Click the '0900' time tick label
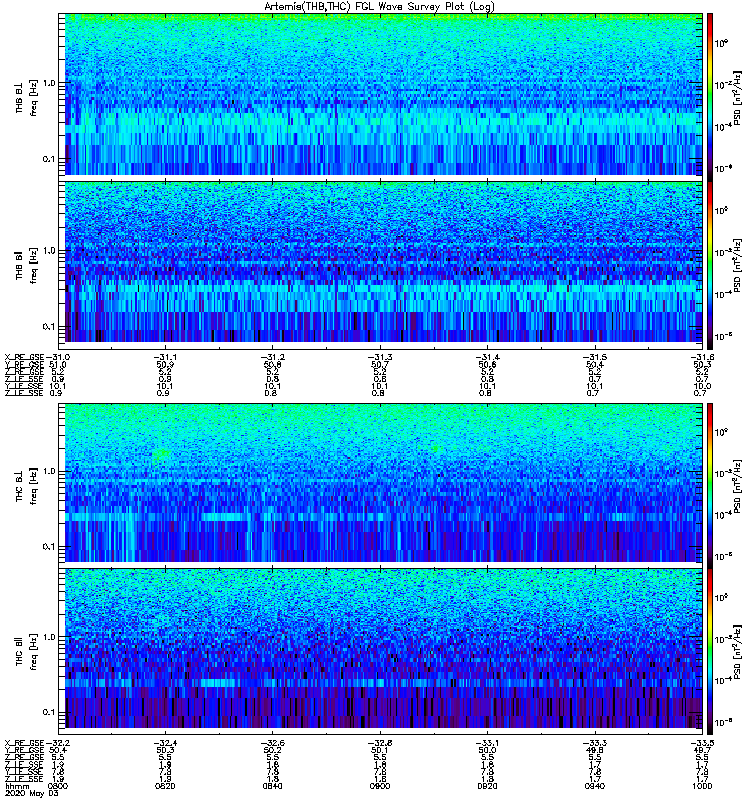This screenshot has height=800, width=750. click(380, 786)
